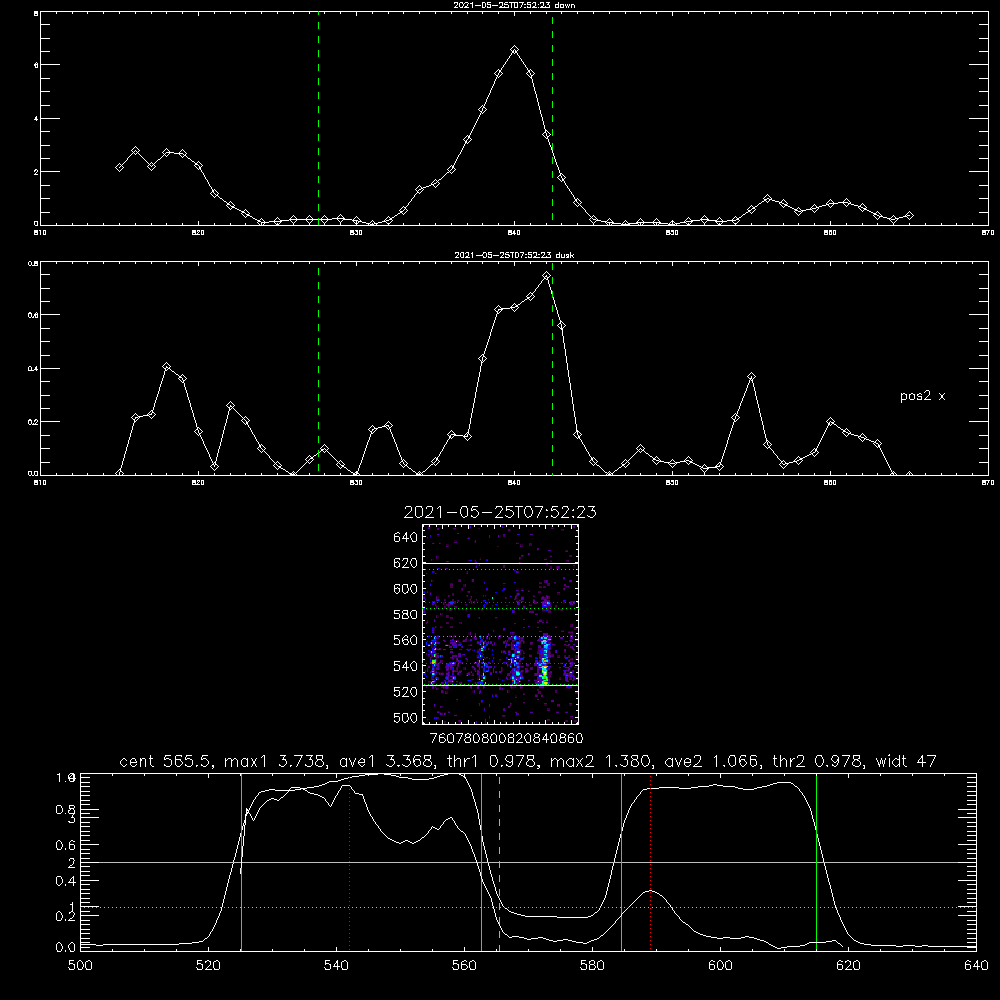This screenshot has width=1000, height=1000.
Task: Click the peak diamond of the dawn curve
Action: pos(515,50)
